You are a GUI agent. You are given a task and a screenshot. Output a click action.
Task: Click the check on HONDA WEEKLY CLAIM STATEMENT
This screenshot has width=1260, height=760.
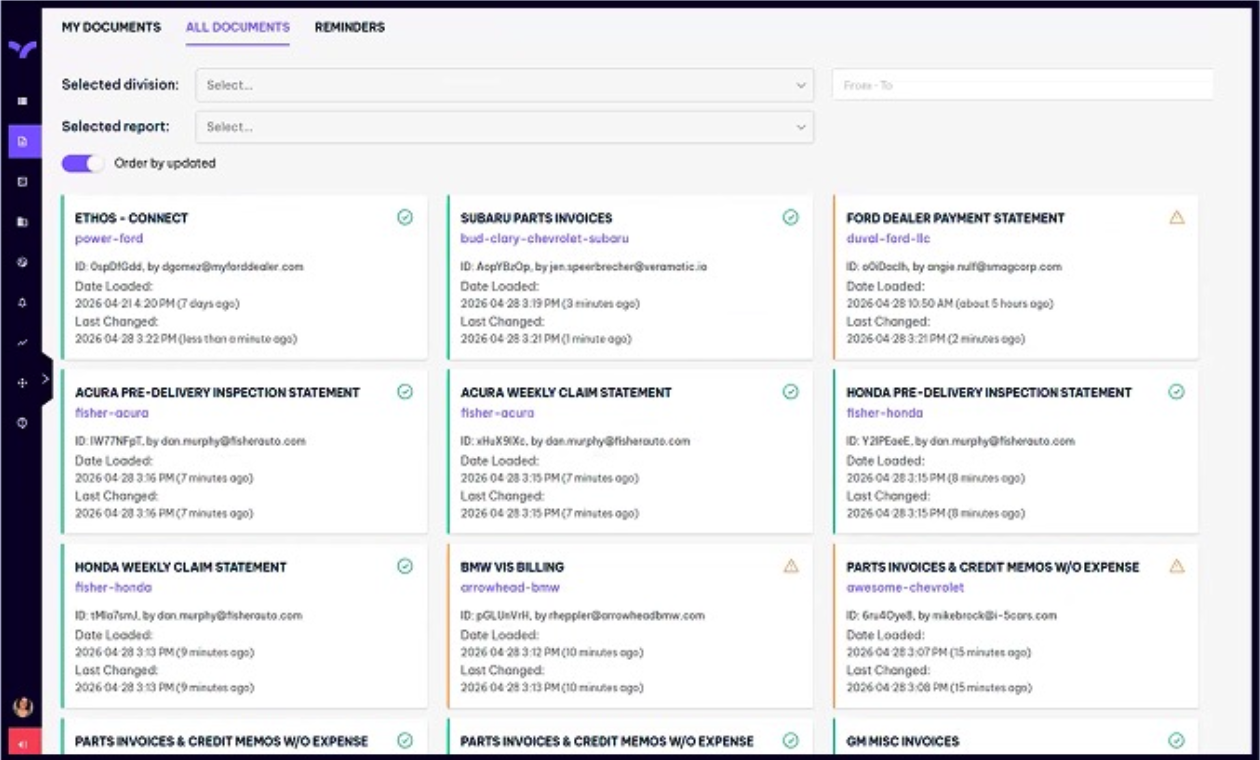pyautogui.click(x=405, y=566)
